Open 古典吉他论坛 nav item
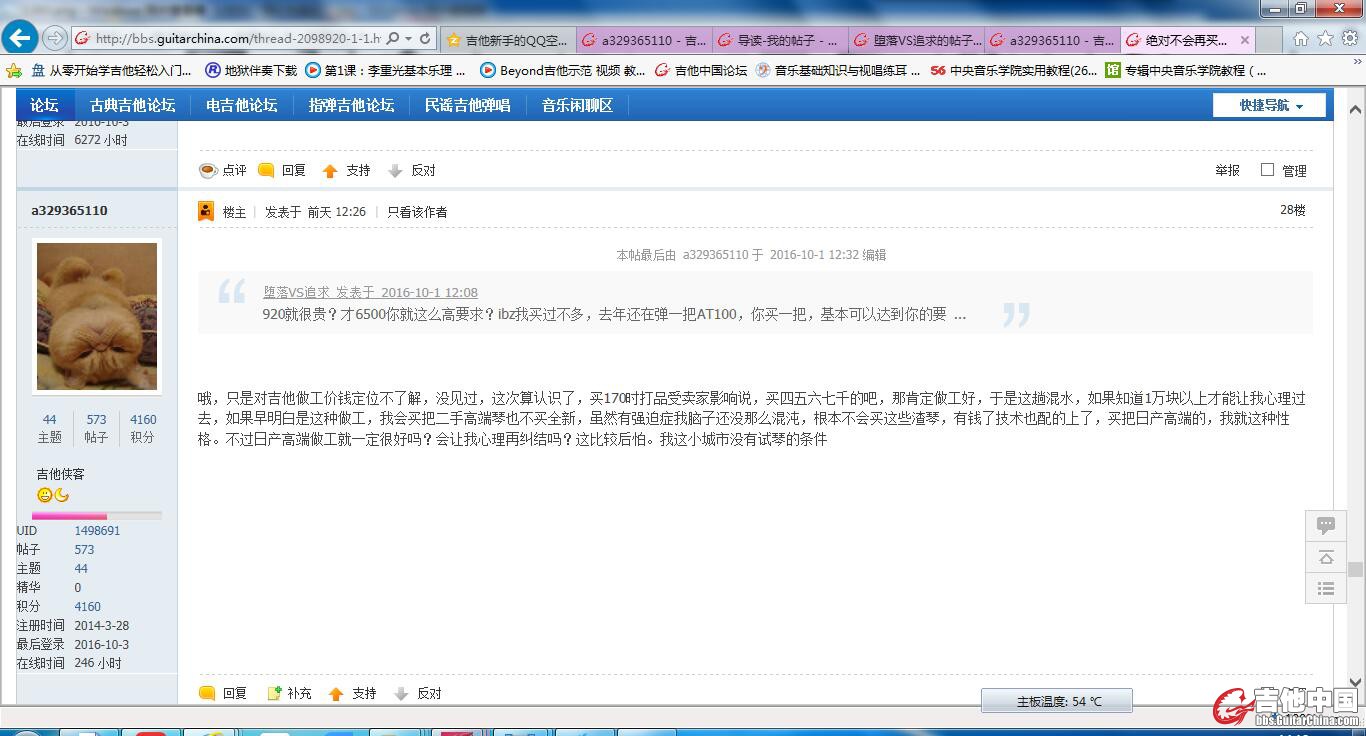The height and width of the screenshot is (736, 1366). tap(132, 105)
